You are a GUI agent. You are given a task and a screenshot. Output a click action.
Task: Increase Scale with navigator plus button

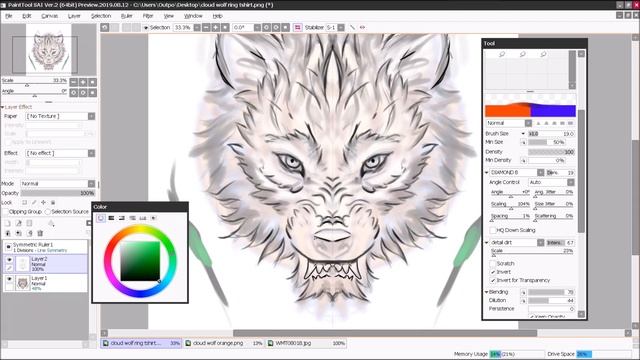[83, 82]
